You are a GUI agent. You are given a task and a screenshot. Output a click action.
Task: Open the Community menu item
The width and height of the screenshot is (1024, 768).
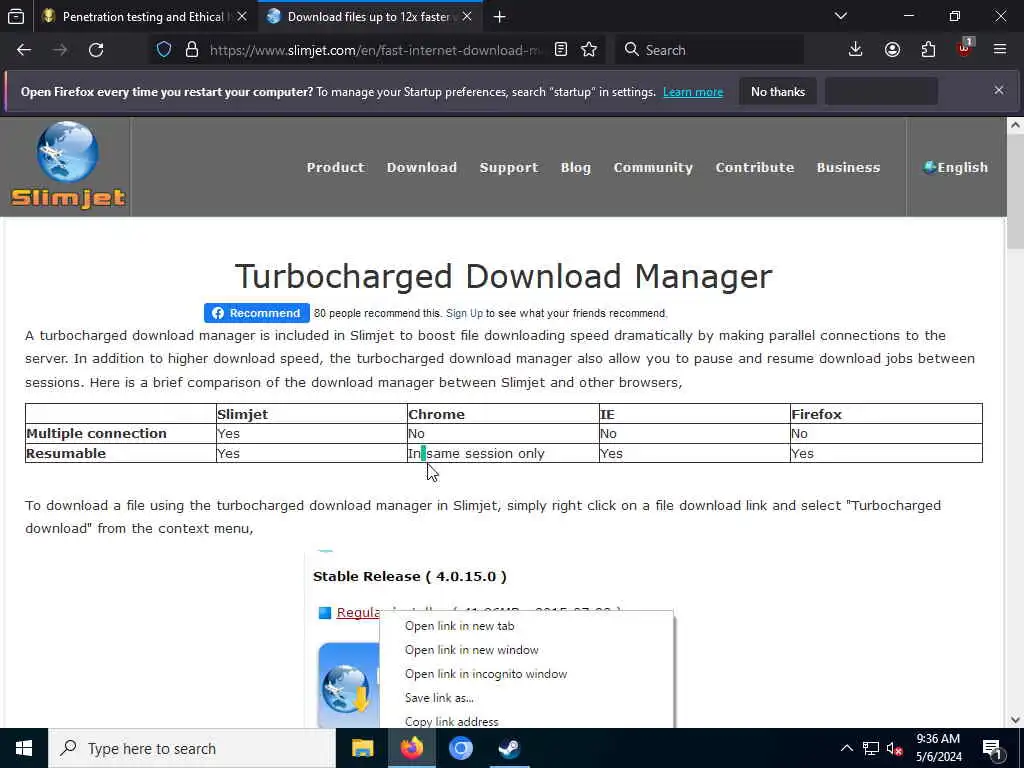653,167
